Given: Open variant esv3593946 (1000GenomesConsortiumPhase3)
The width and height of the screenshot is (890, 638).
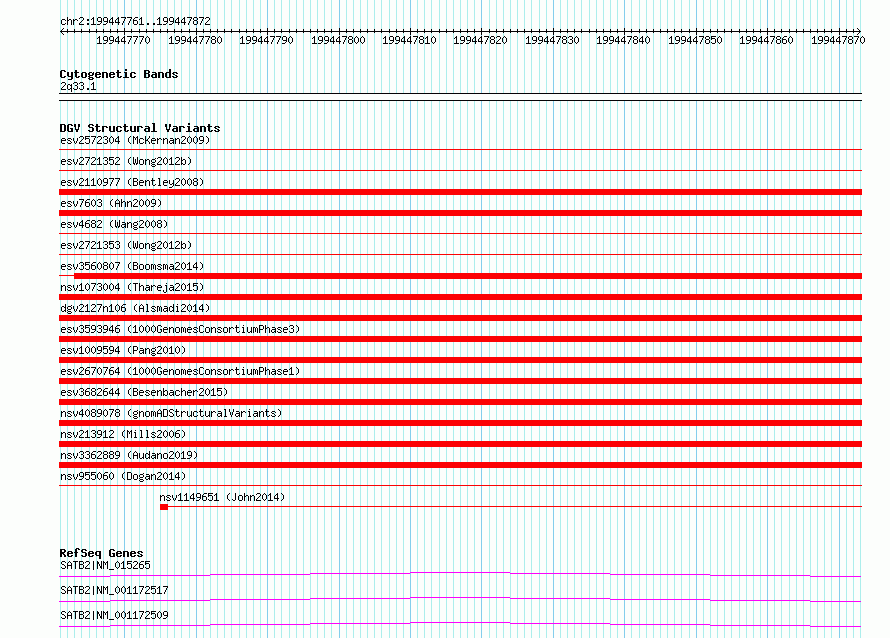Looking at the screenshot, I should click(x=180, y=329).
